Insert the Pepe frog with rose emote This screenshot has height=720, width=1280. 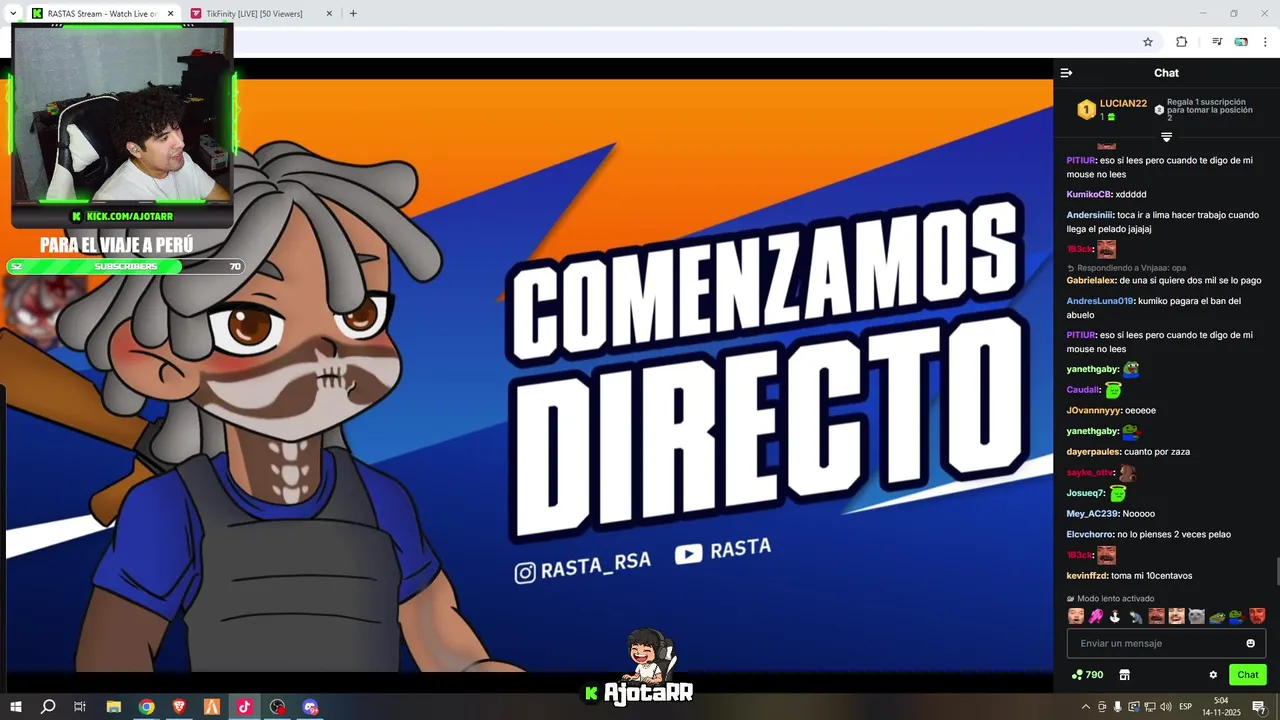click(1237, 616)
